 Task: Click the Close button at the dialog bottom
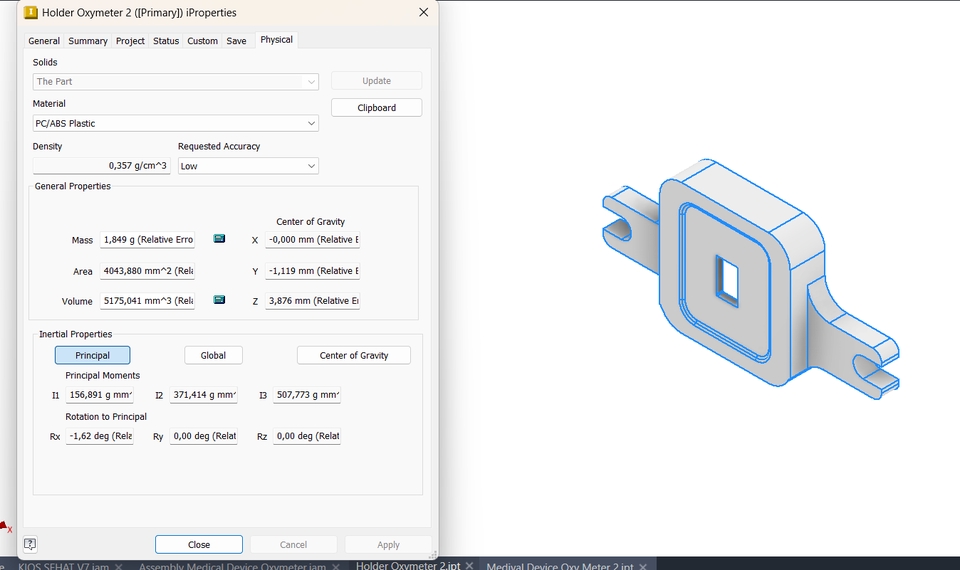pos(199,544)
